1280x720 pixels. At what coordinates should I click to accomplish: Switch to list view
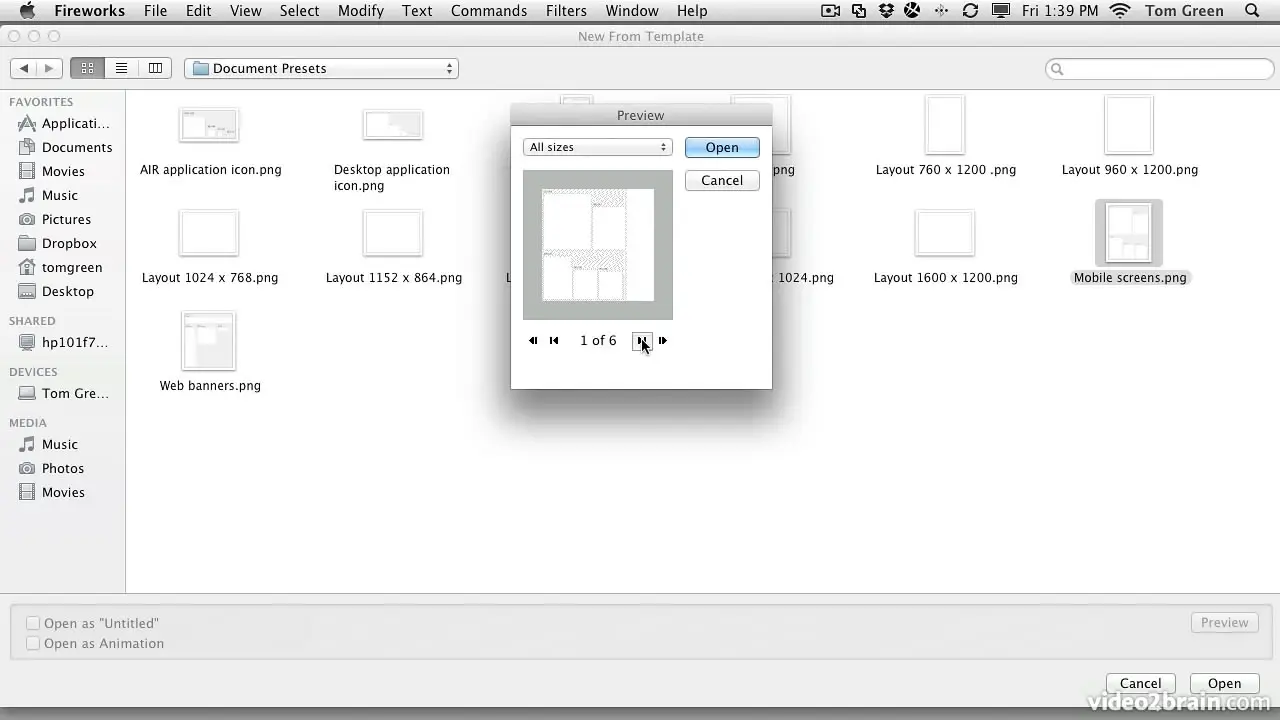(121, 68)
